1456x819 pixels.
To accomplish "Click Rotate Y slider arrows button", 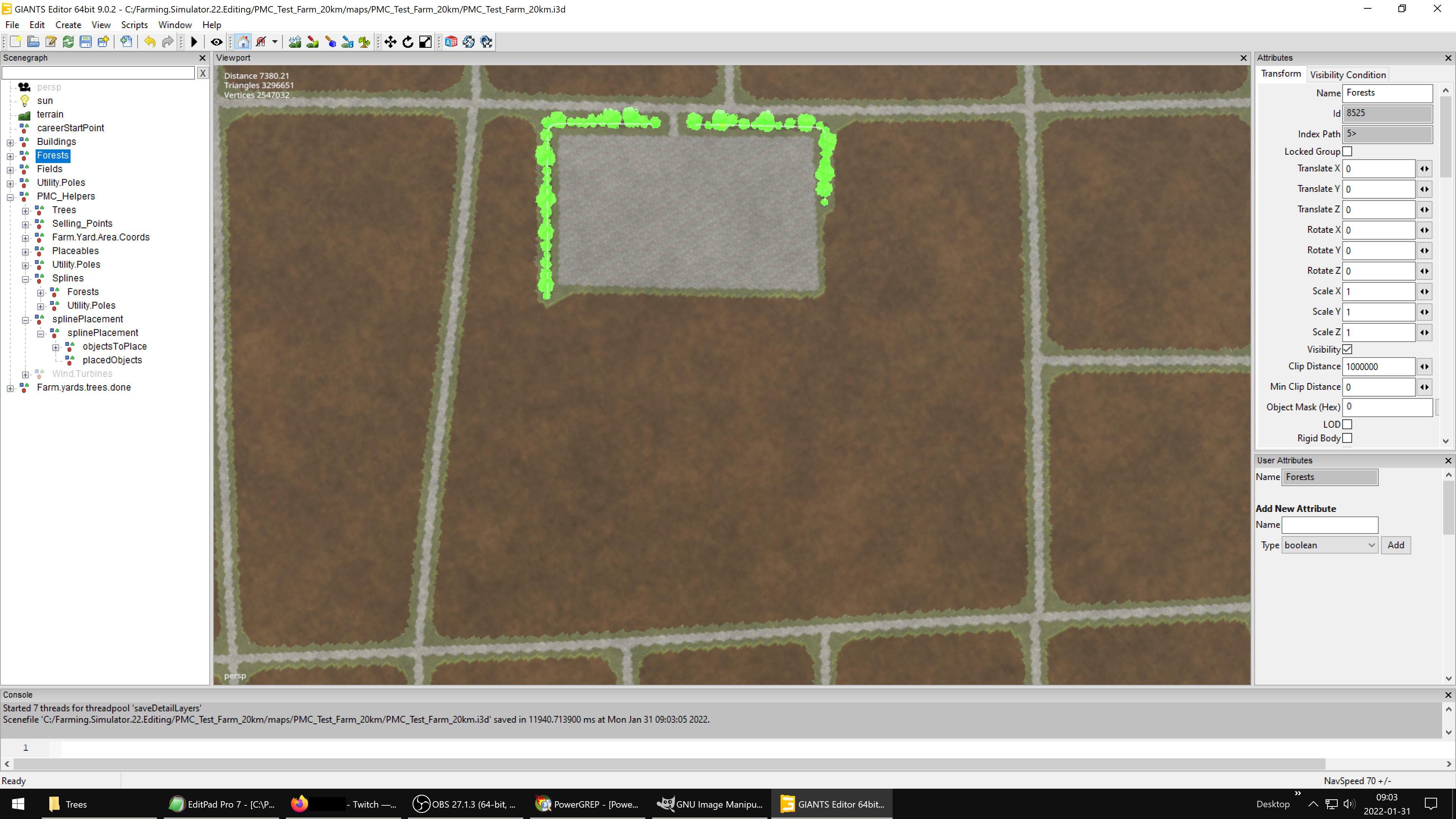I will coord(1425,250).
